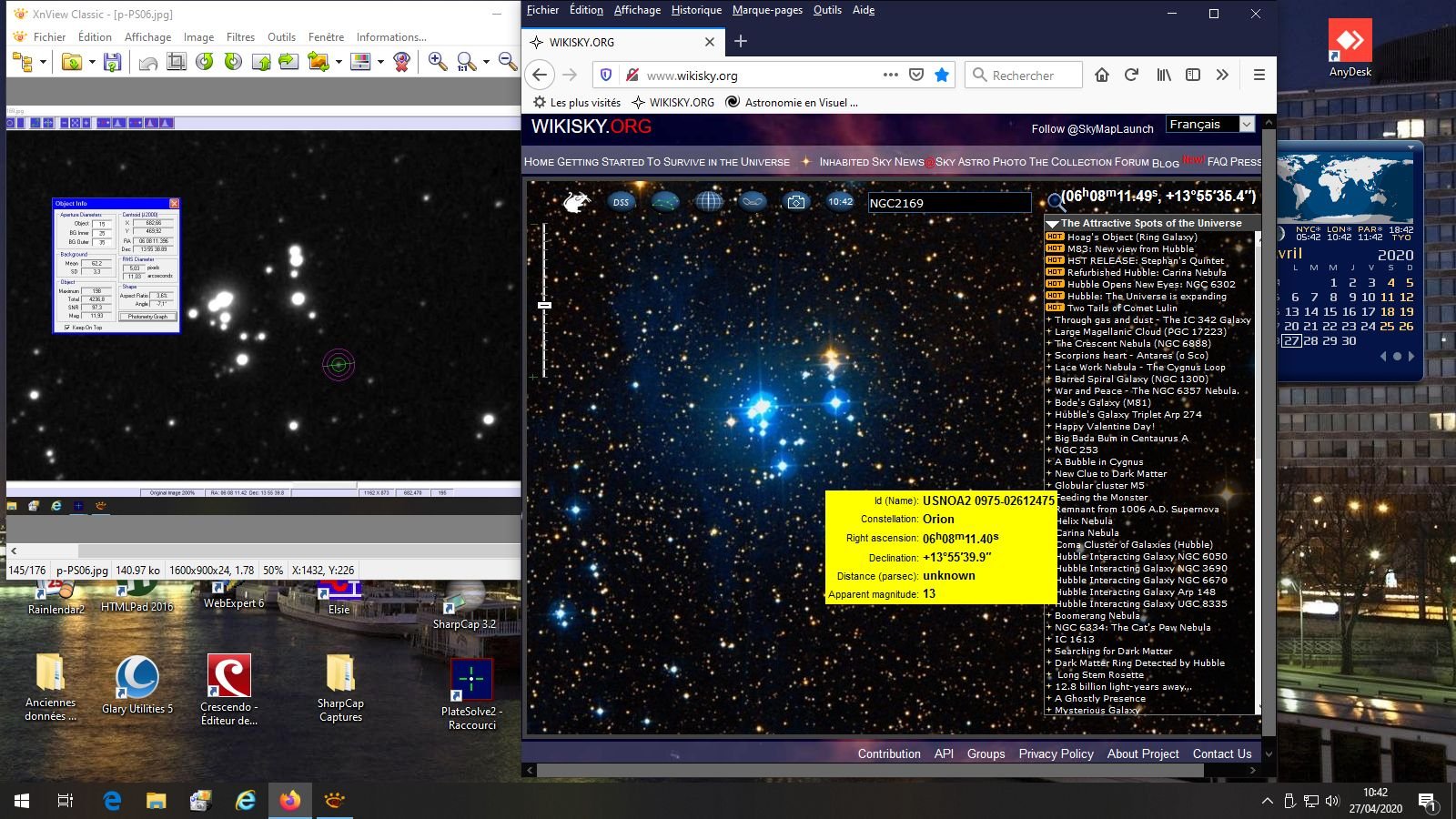
Task: Click the XnView 1:1 zoom icon
Action: point(467,62)
